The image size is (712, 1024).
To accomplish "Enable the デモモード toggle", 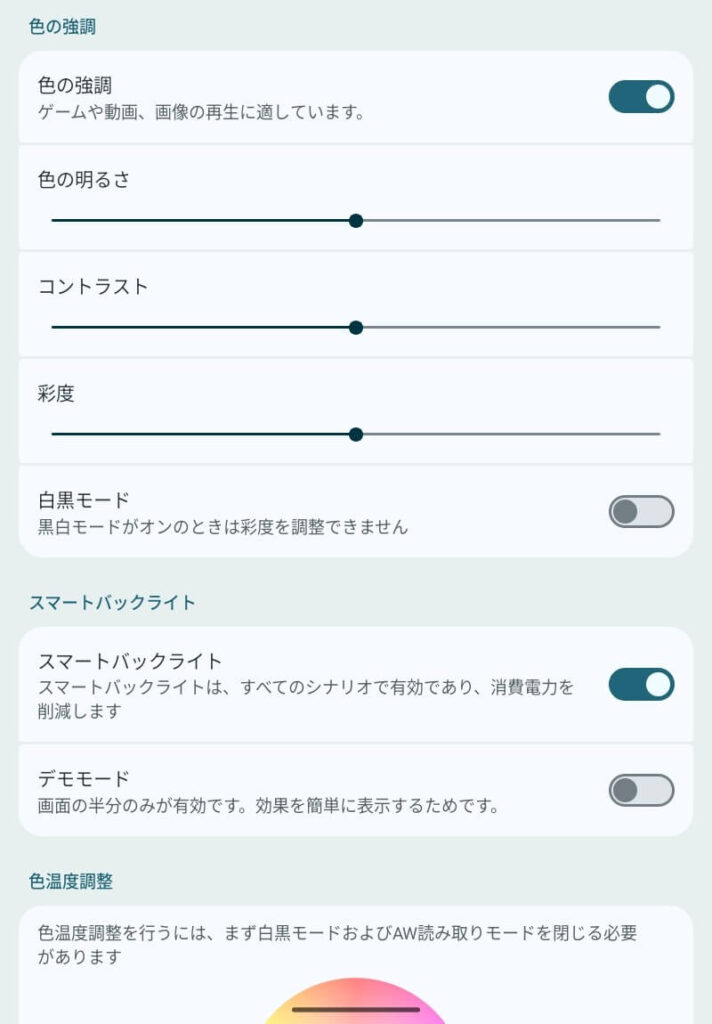I will (641, 790).
